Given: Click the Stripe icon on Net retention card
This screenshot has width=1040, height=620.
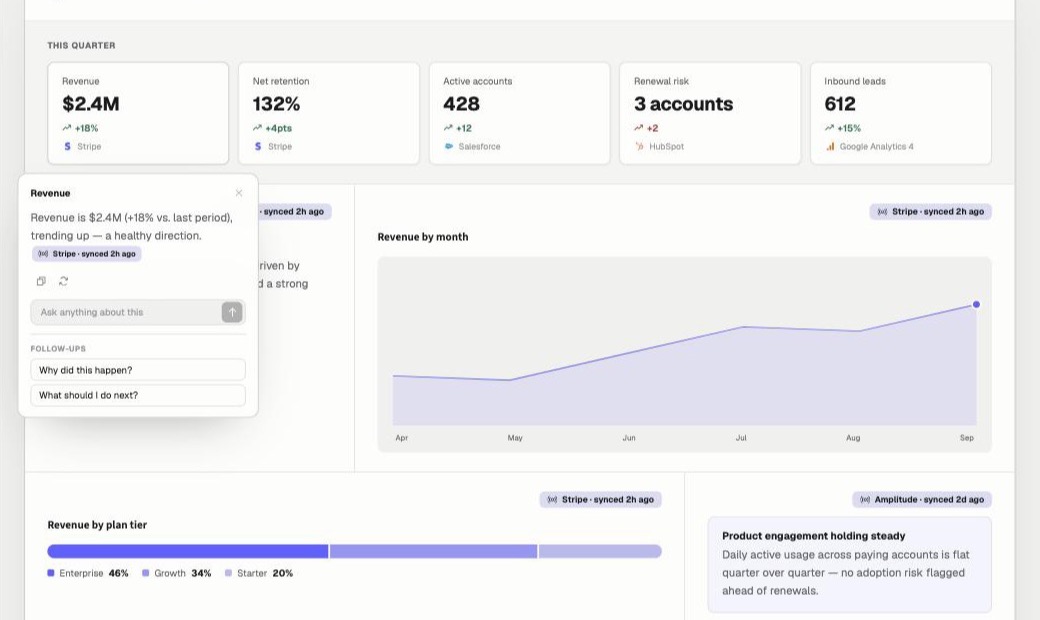Looking at the screenshot, I should coord(258,147).
